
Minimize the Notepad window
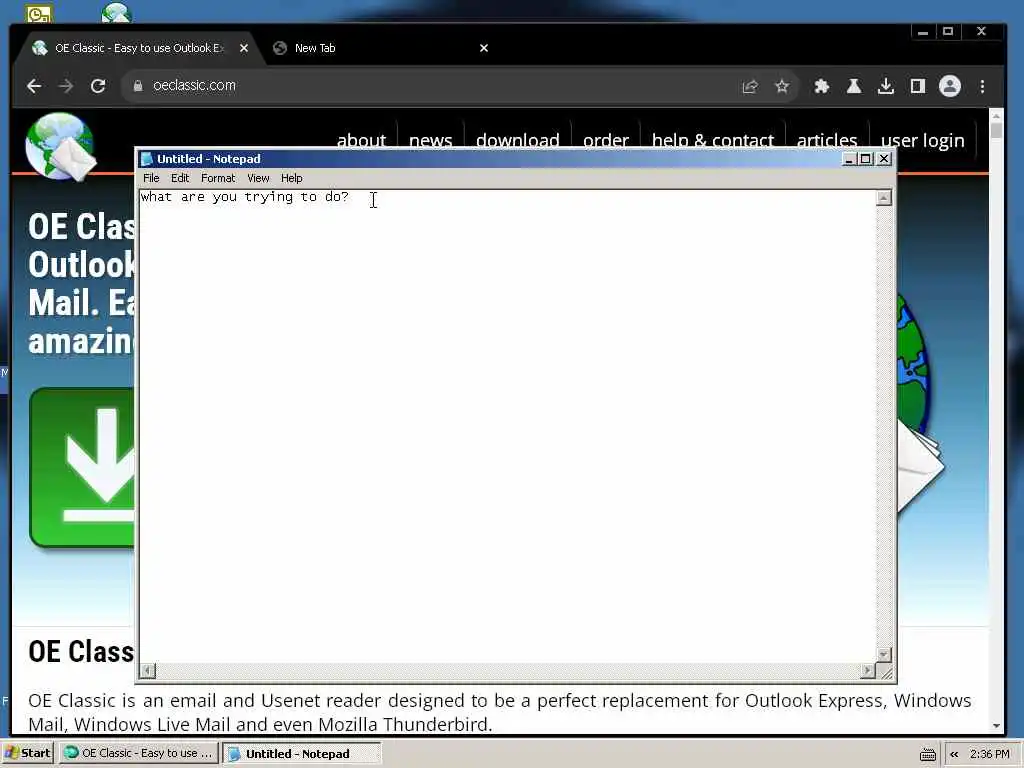849,159
